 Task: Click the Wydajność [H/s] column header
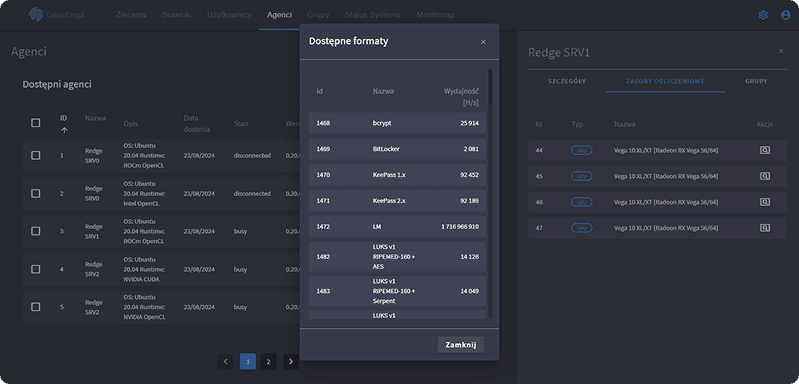[461, 97]
